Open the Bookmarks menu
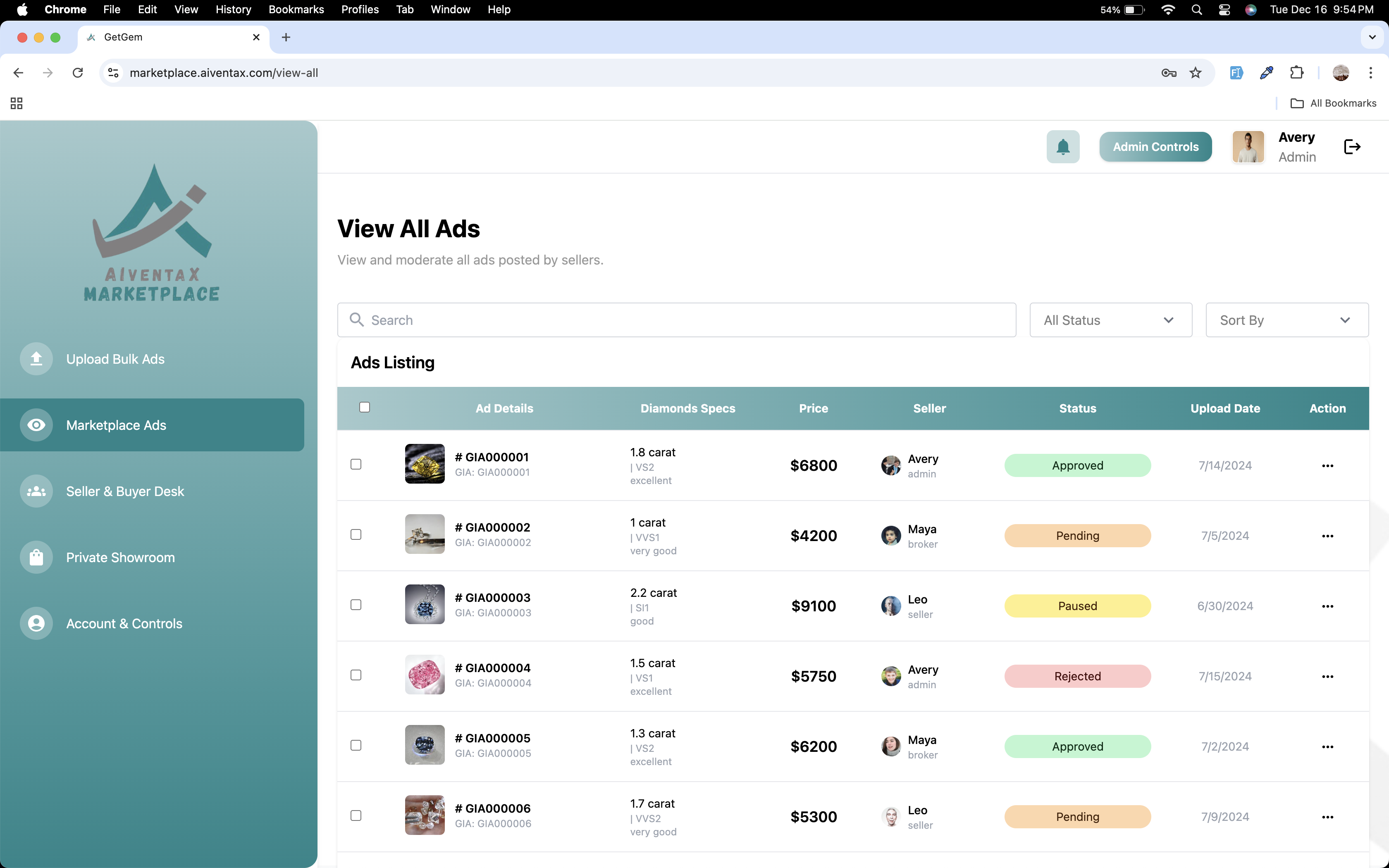This screenshot has width=1389, height=868. click(296, 9)
